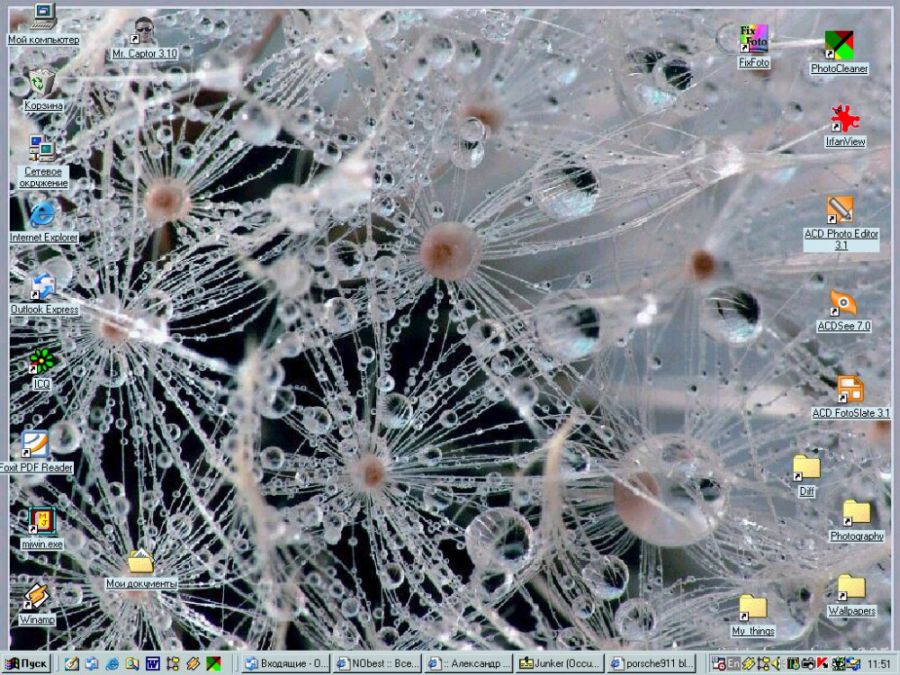Click the En language indicator in tray
The height and width of the screenshot is (675, 900).
[x=734, y=664]
